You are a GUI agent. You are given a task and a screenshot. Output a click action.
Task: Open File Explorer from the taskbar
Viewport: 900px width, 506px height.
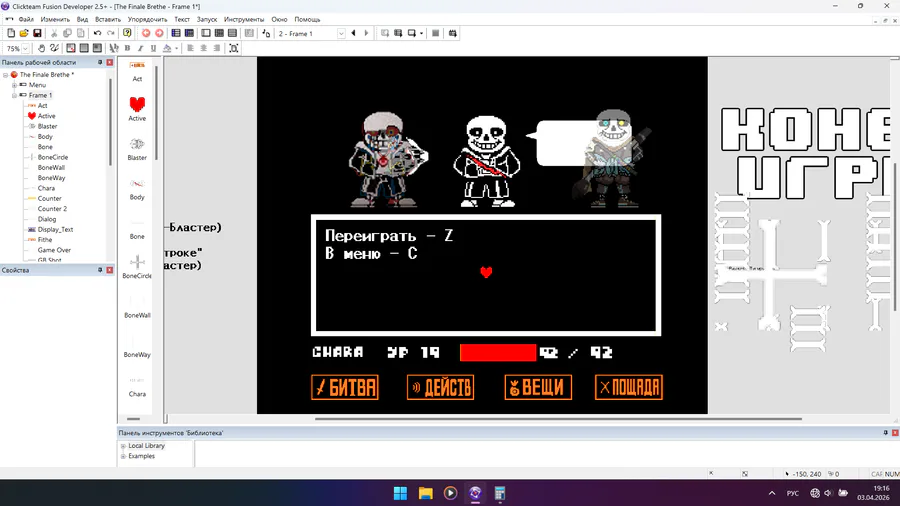coord(425,493)
